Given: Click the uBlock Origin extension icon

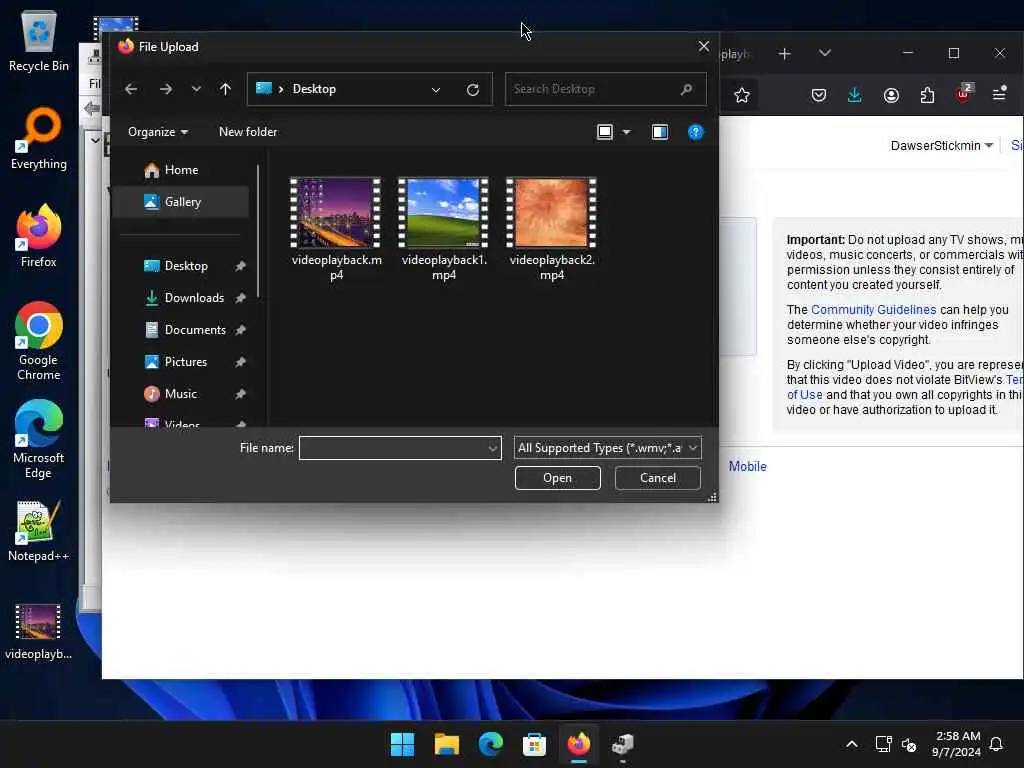Looking at the screenshot, I should pos(963,94).
